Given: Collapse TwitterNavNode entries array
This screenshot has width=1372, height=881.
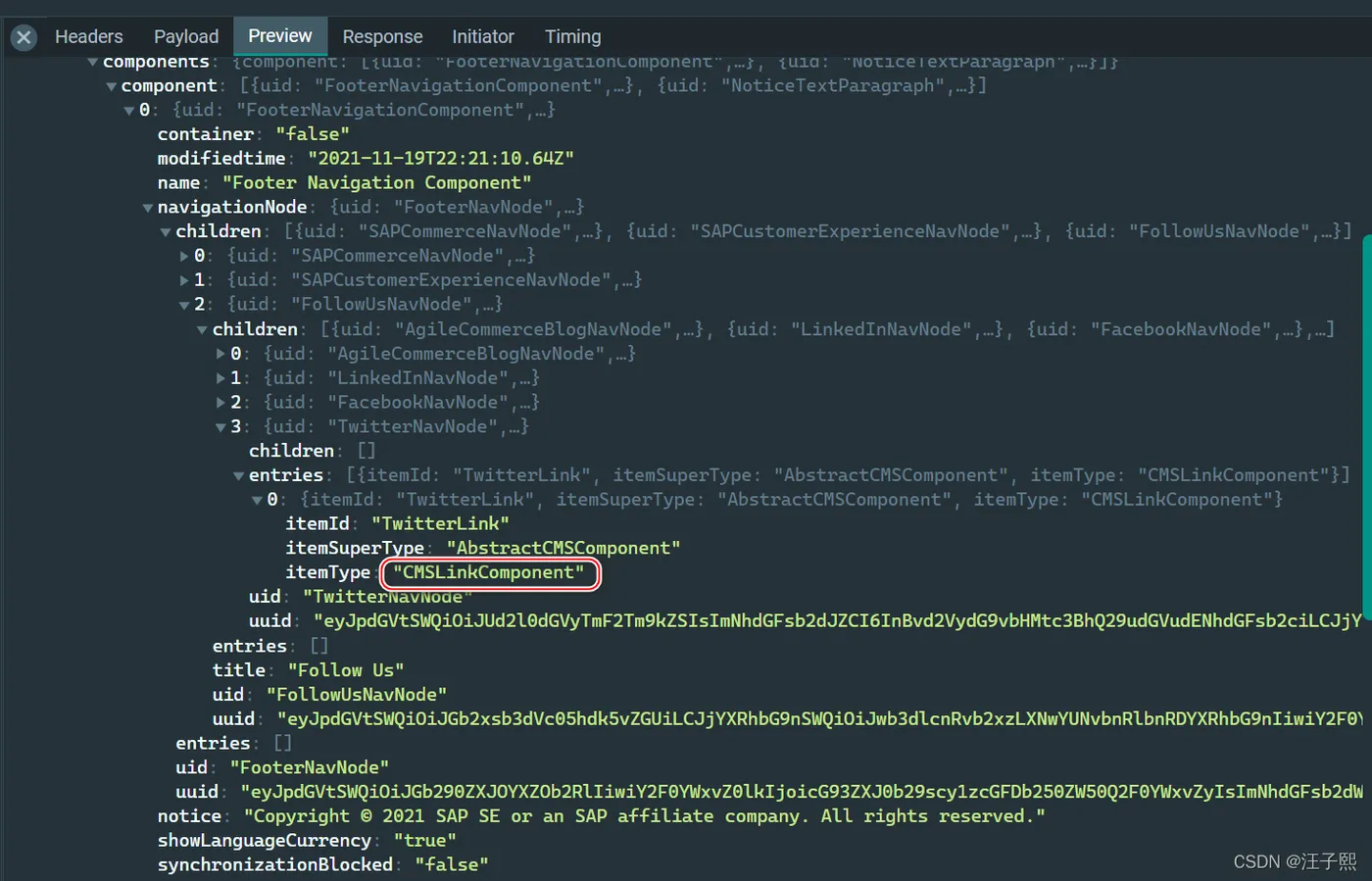Looking at the screenshot, I should point(239,475).
